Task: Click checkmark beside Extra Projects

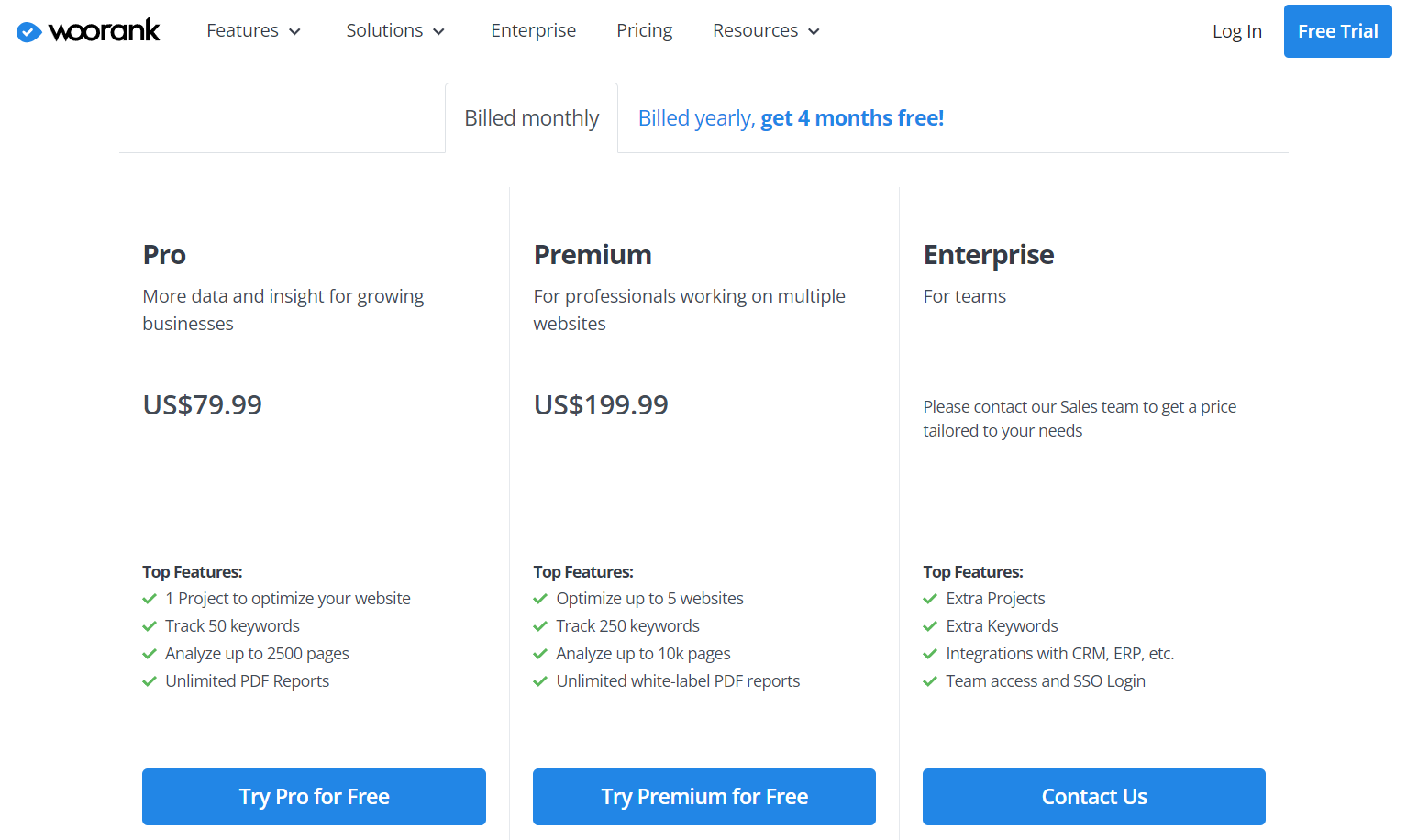Action: 930,599
